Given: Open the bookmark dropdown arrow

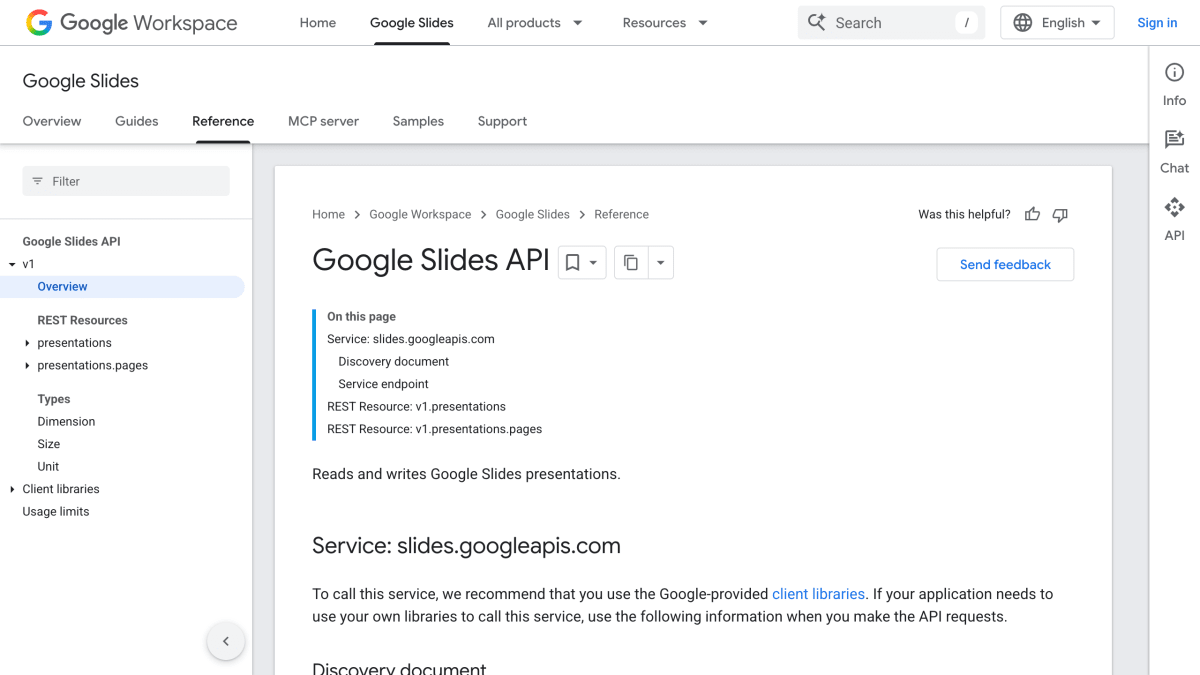Looking at the screenshot, I should (594, 263).
